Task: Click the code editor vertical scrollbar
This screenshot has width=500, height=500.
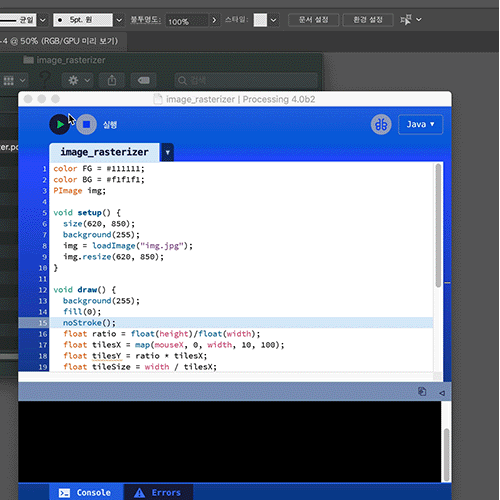Action: [x=438, y=225]
